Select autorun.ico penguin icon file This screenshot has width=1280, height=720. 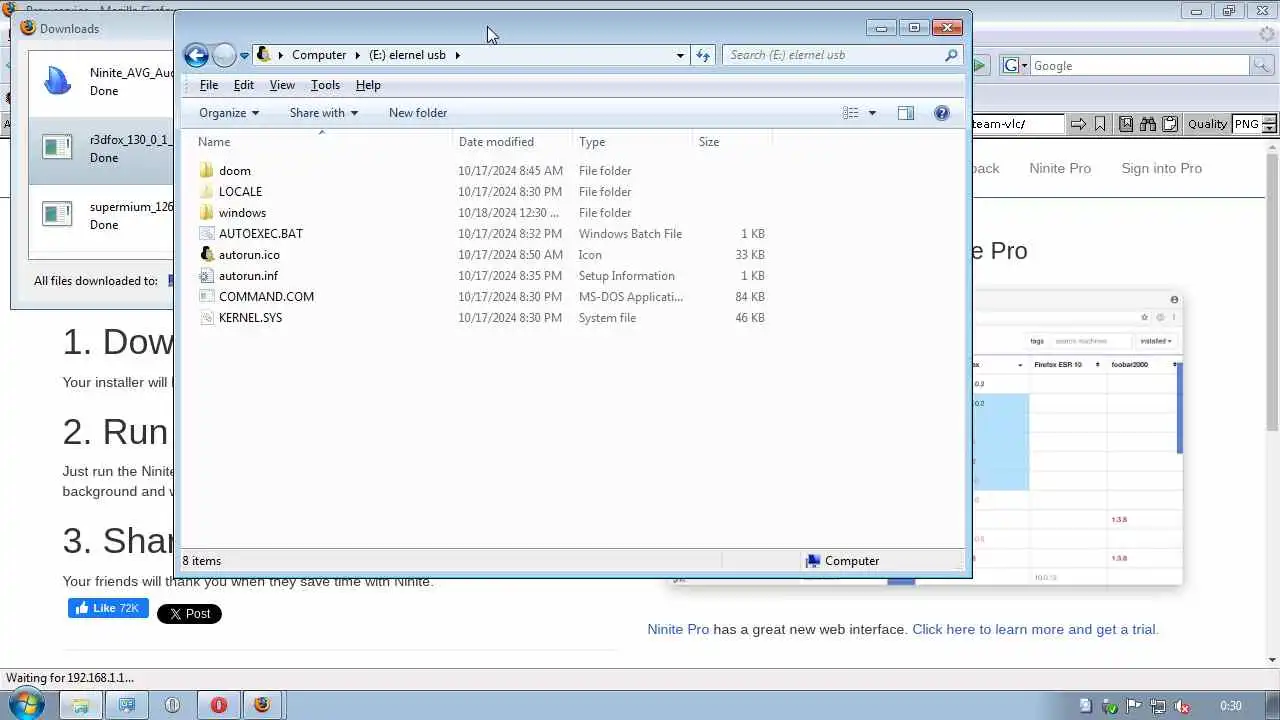click(x=249, y=255)
